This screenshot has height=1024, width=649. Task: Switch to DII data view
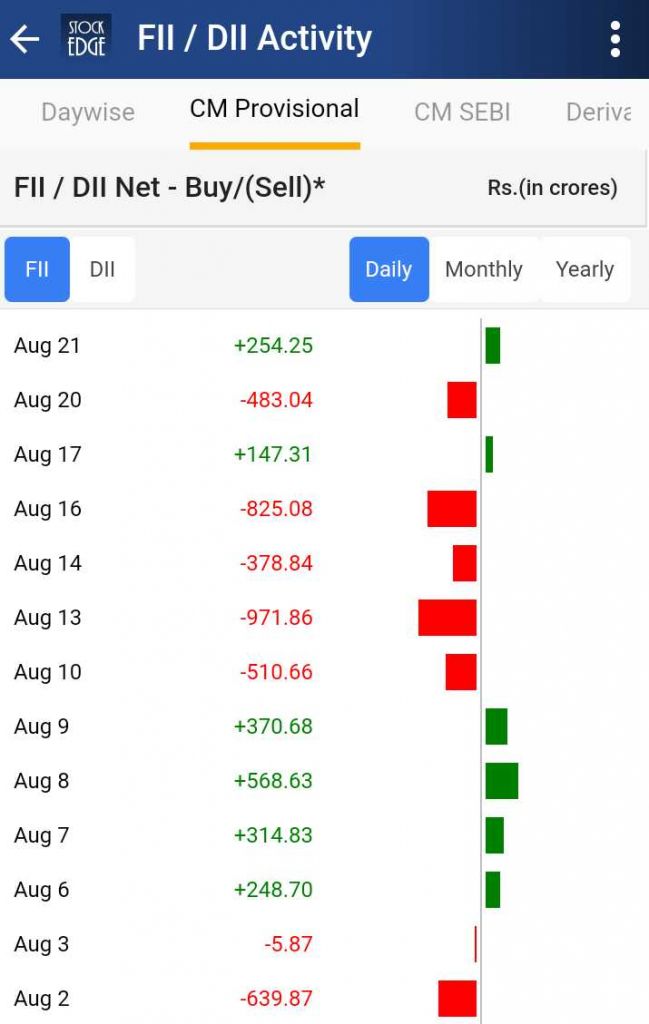pos(103,268)
